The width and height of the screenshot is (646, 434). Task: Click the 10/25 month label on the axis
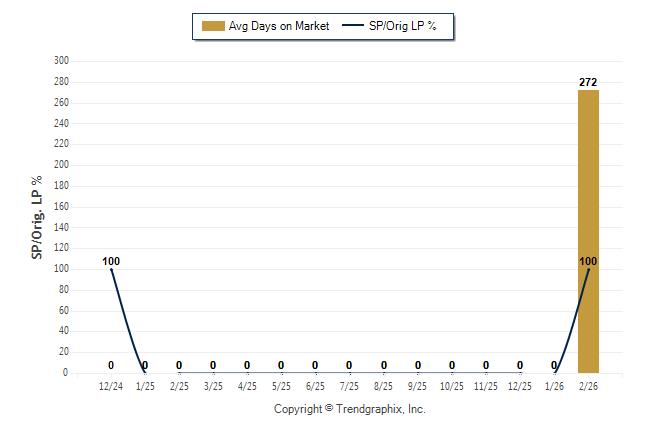point(452,387)
